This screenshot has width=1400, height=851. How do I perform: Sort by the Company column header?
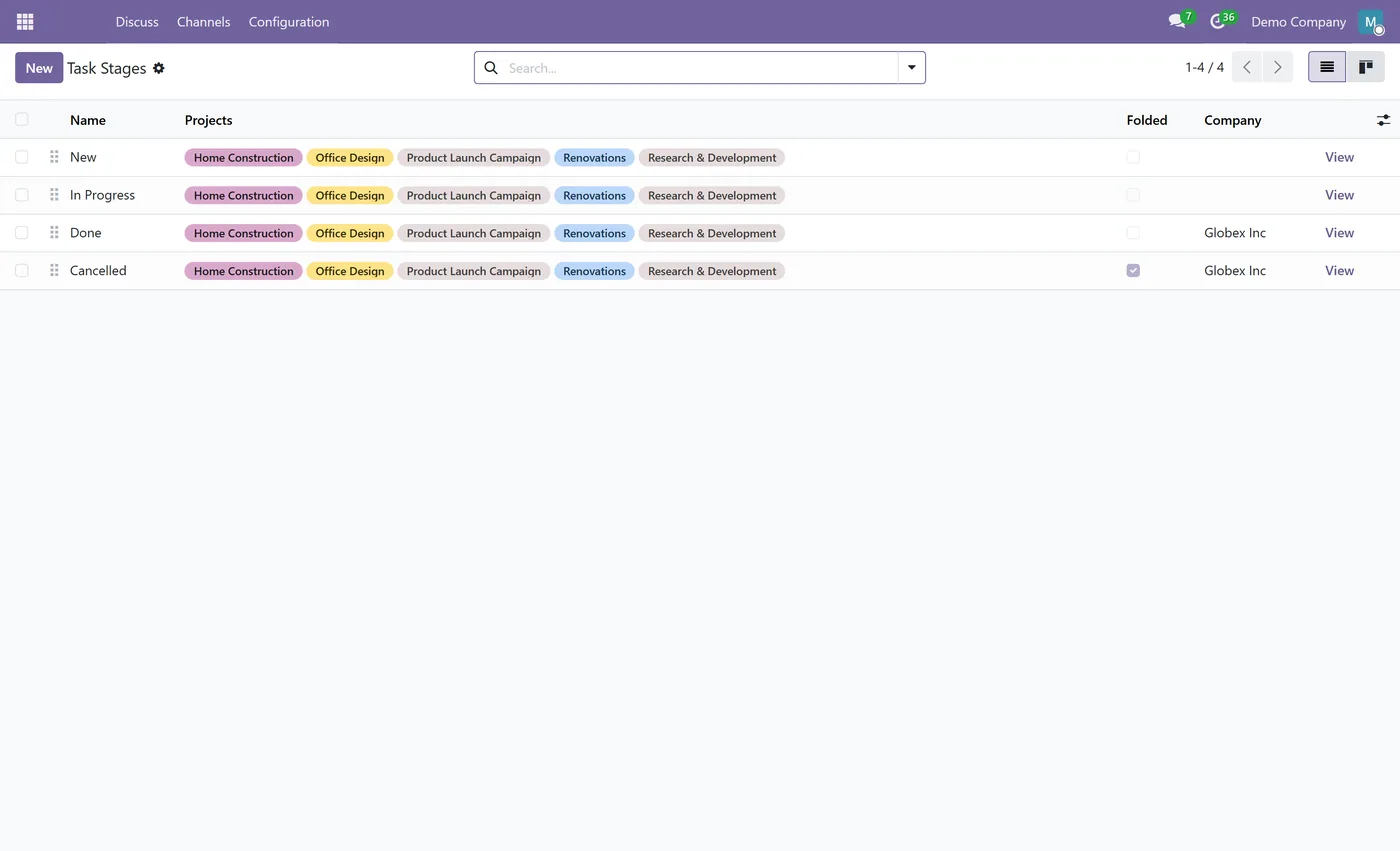point(1232,120)
